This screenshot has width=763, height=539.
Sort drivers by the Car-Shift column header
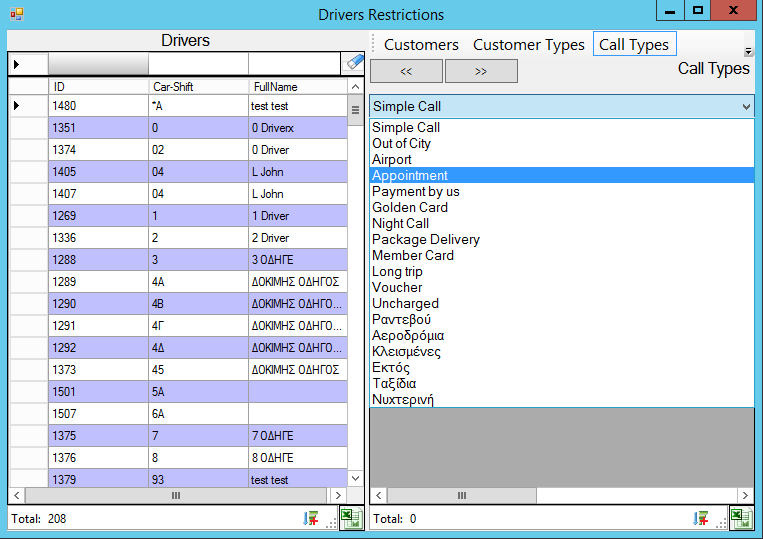tap(198, 87)
